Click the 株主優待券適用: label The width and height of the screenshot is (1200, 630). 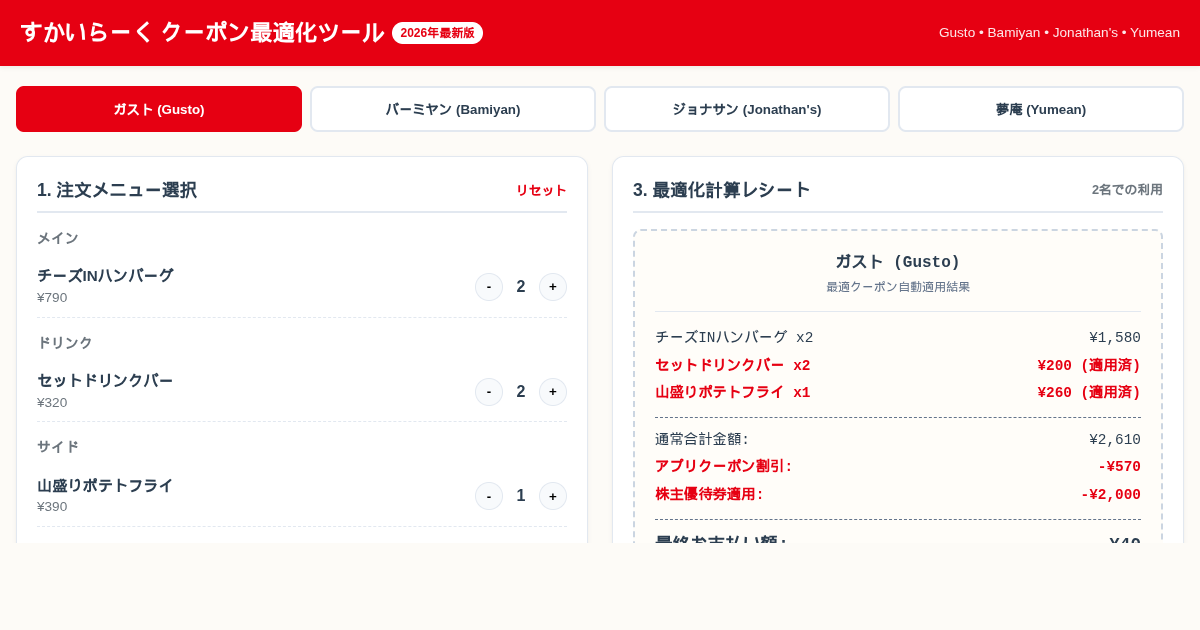(710, 495)
